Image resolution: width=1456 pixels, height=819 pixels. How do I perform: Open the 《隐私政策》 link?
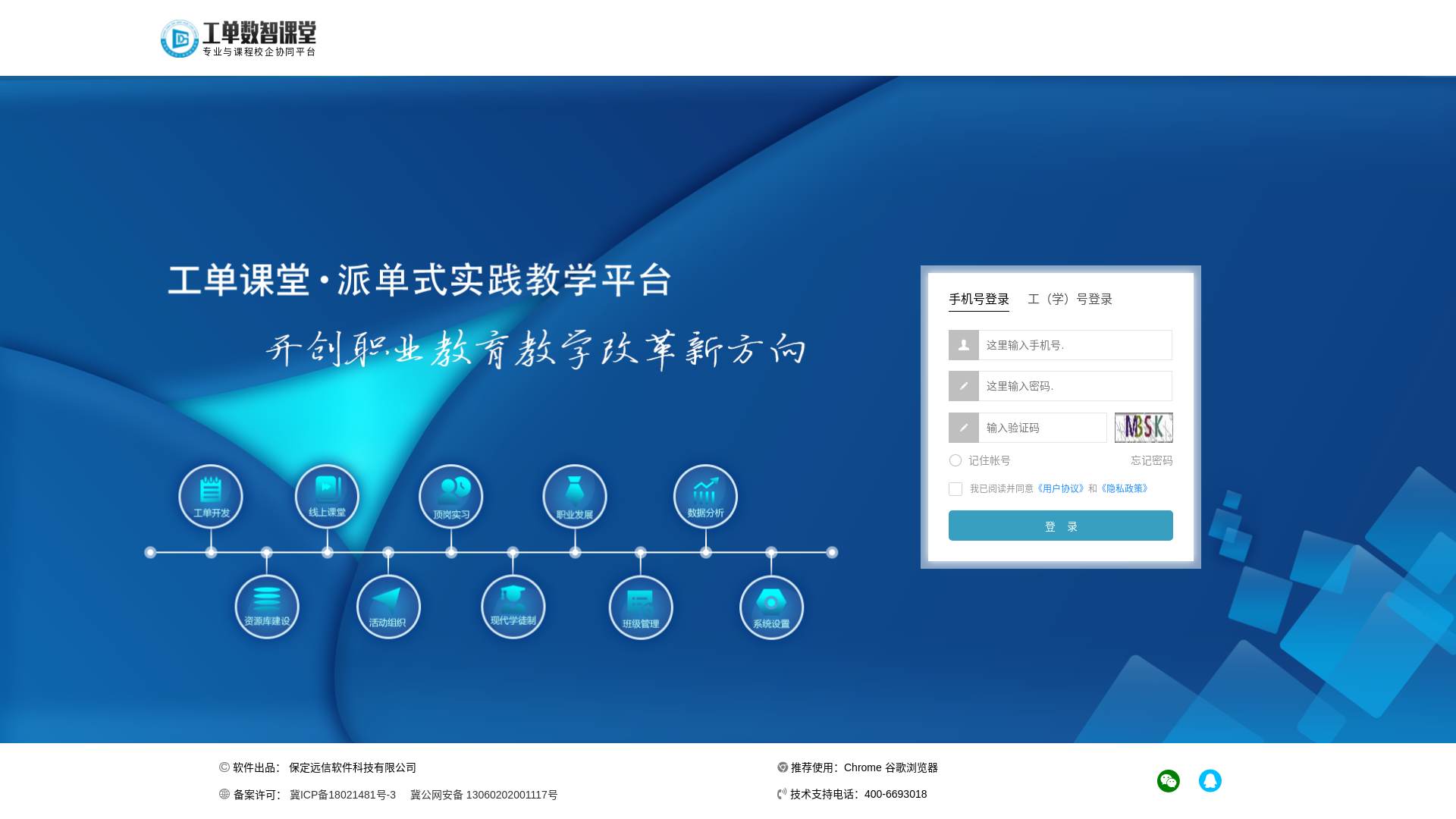point(1125,488)
